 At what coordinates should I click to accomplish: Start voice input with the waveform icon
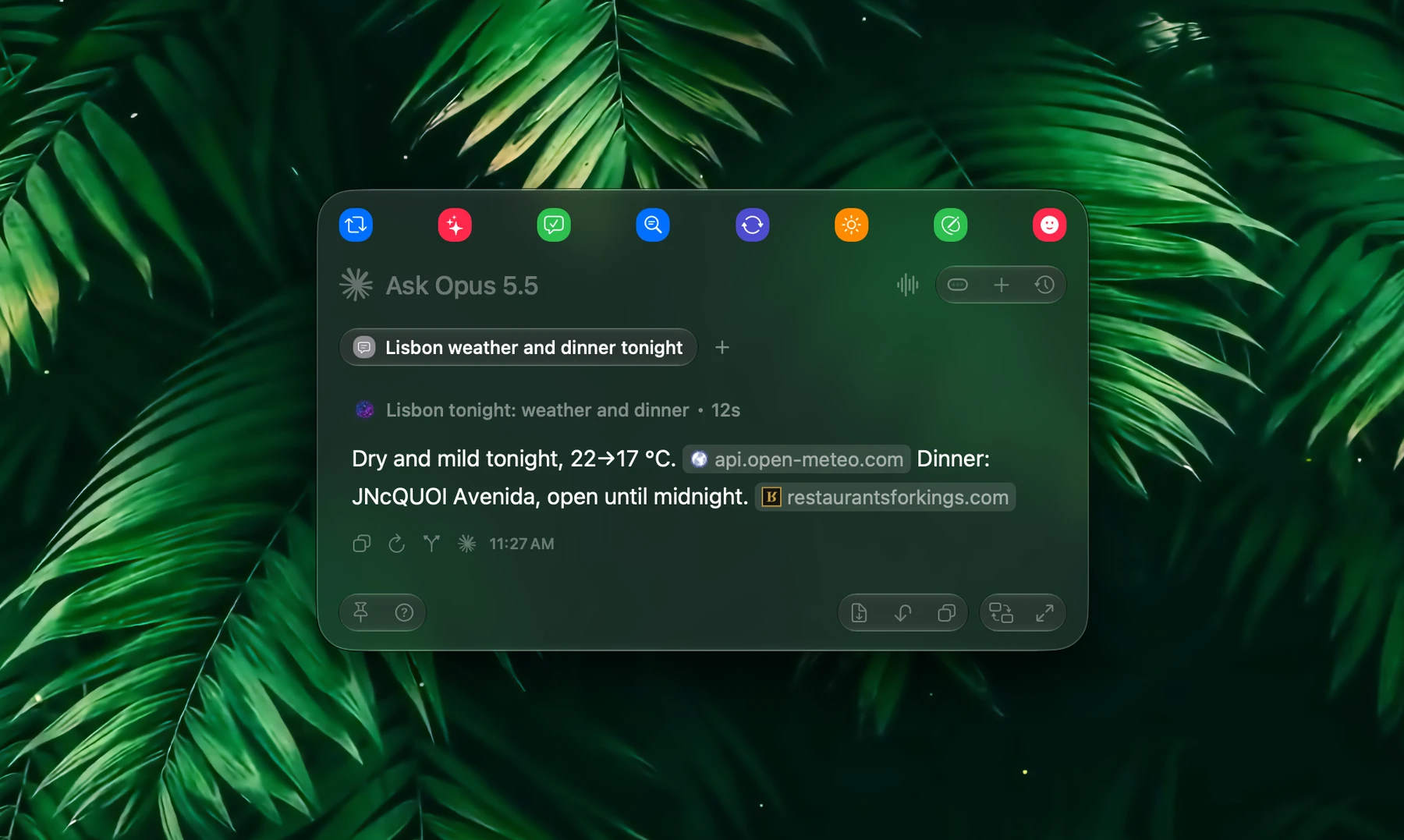pyautogui.click(x=907, y=285)
